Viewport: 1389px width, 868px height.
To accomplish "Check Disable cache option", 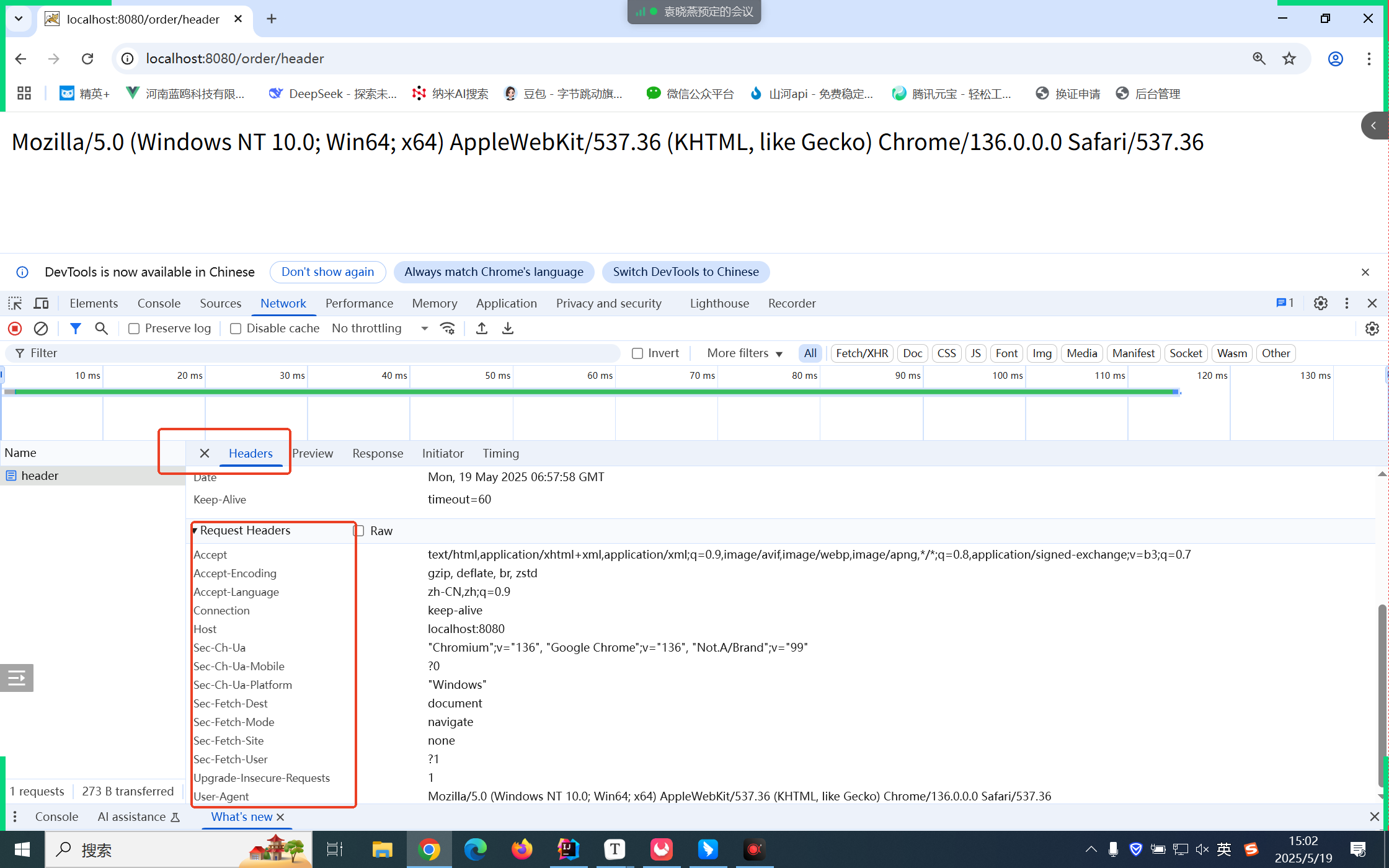I will (x=236, y=329).
